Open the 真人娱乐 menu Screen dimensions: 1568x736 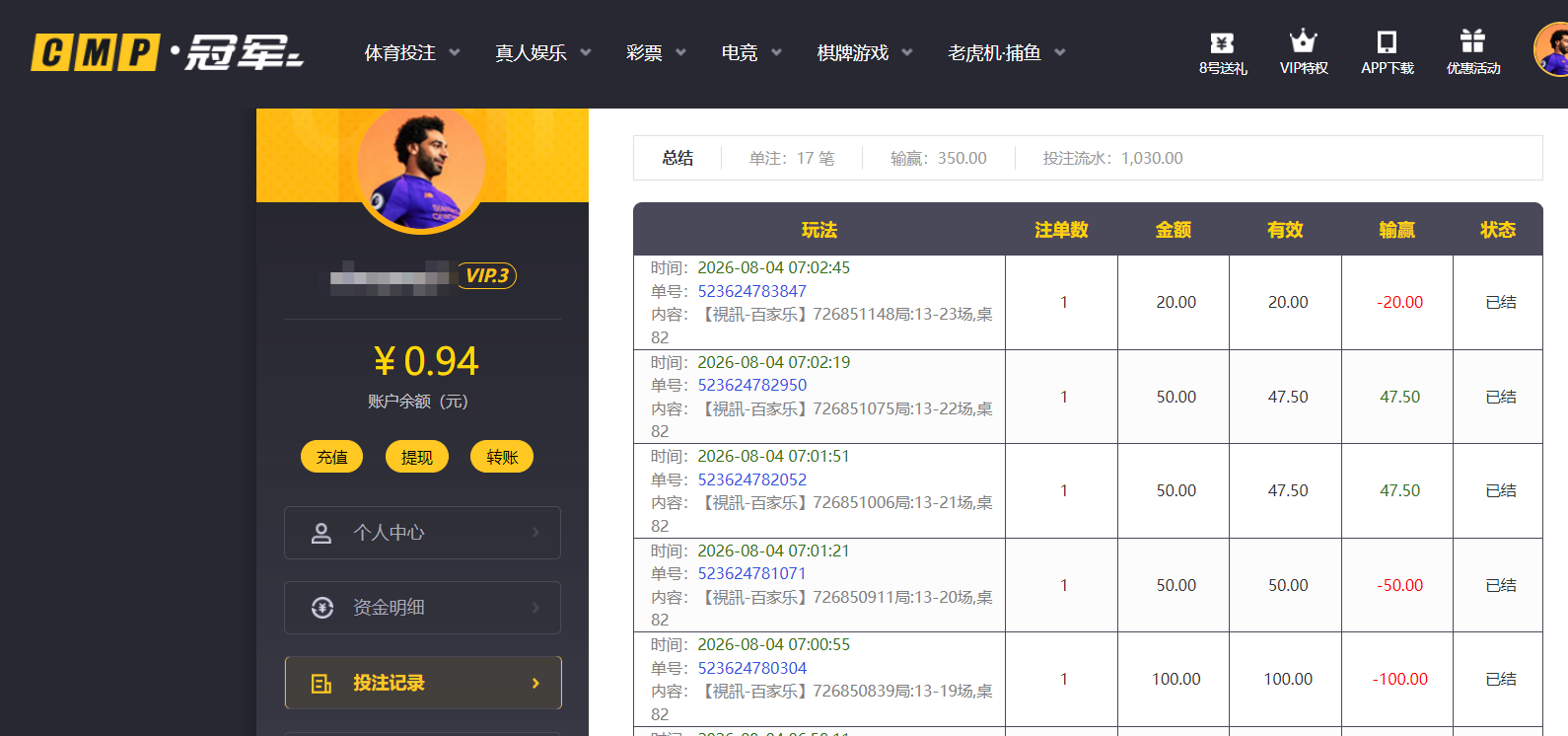531,52
